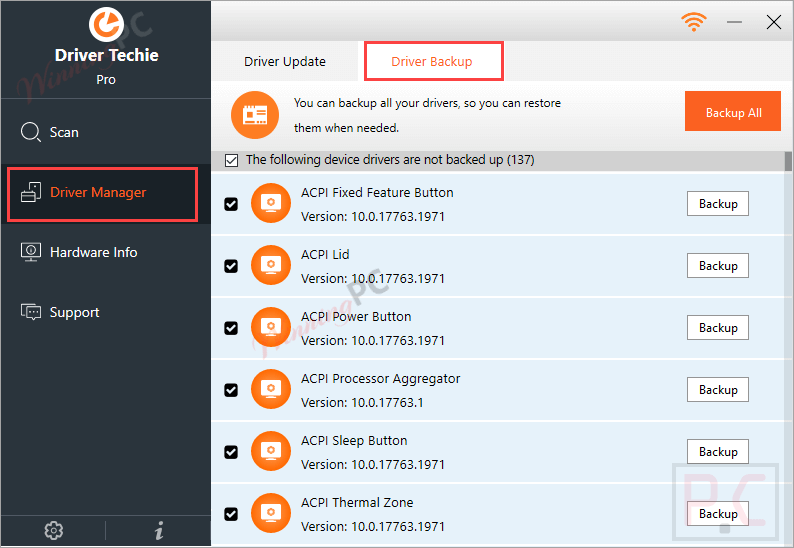Click the 'Version: 10.0.17763.1' text
Image resolution: width=794 pixels, height=548 pixels.
362,403
